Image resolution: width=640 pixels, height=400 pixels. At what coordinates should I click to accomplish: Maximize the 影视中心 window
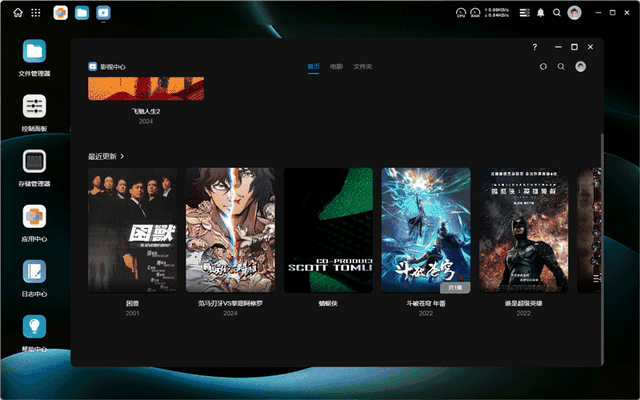(574, 47)
